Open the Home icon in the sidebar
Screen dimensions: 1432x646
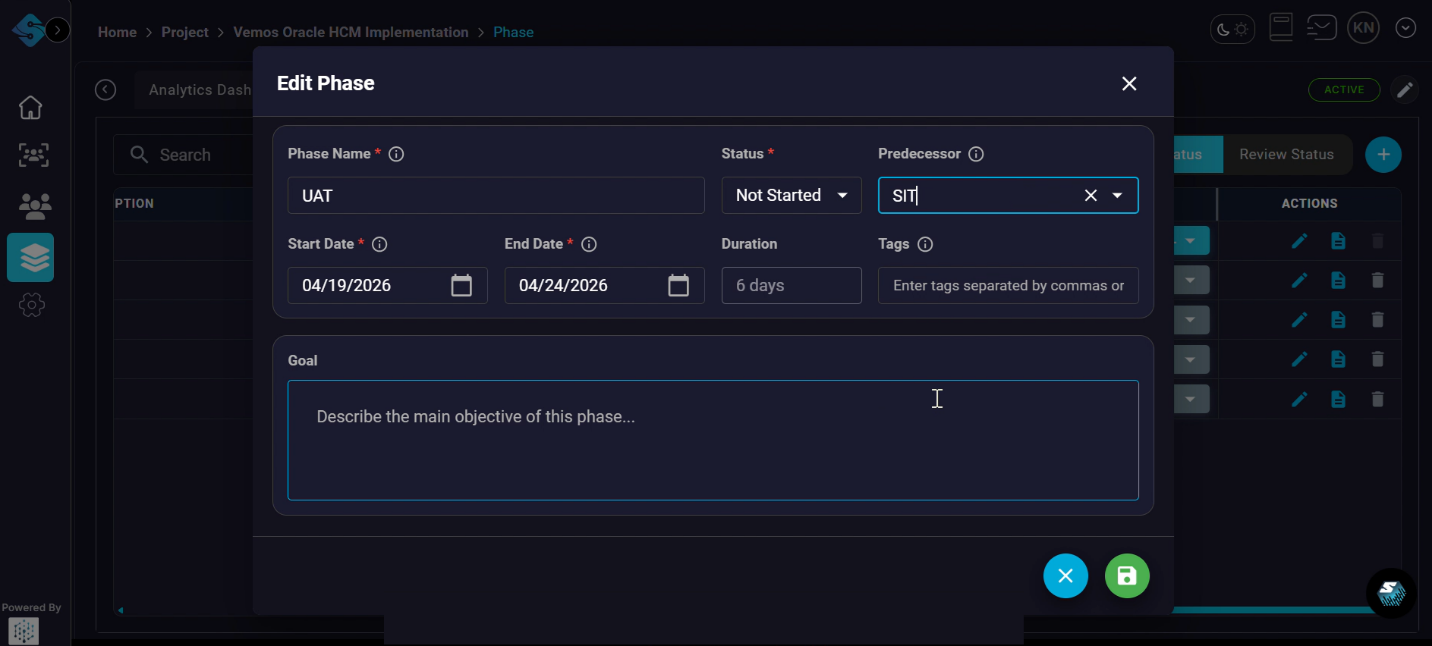pos(30,107)
